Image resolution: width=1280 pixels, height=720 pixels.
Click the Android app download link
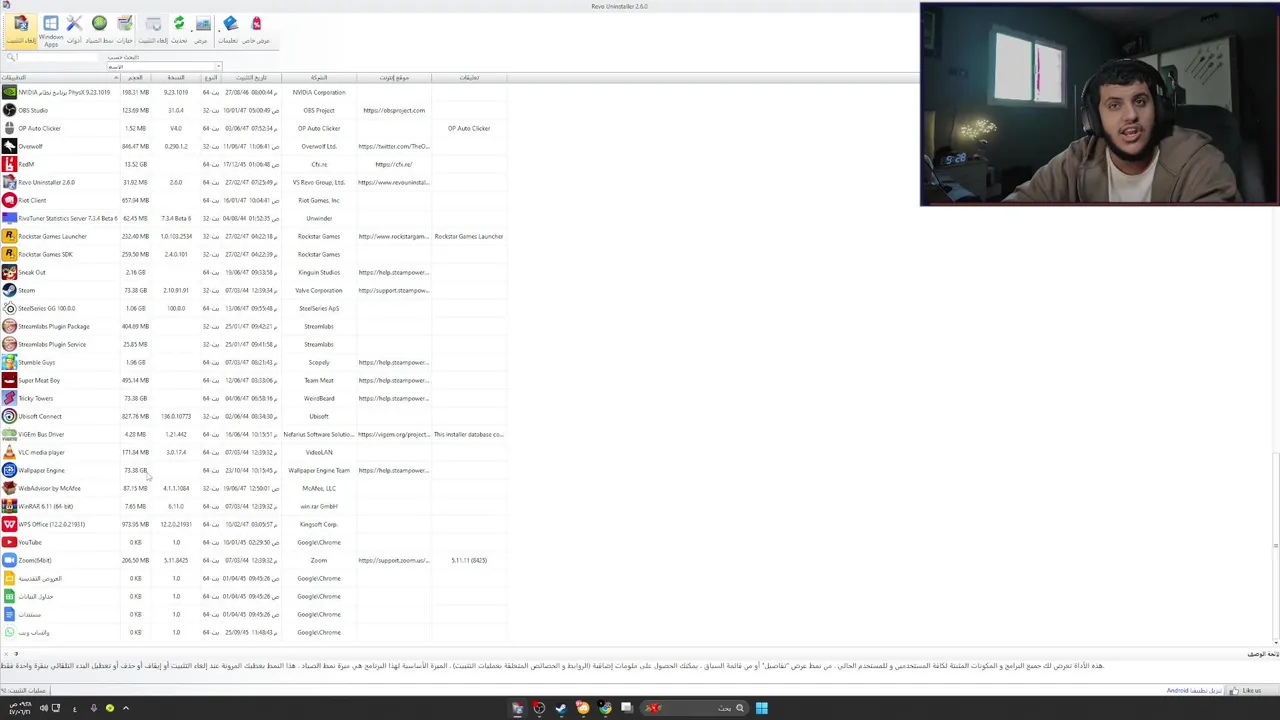[1194, 691]
